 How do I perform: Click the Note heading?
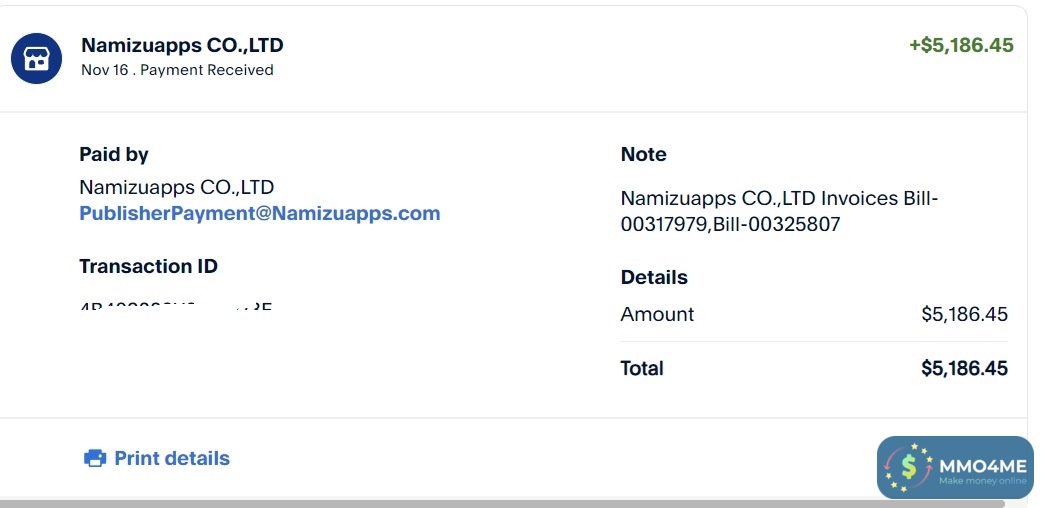click(x=643, y=154)
